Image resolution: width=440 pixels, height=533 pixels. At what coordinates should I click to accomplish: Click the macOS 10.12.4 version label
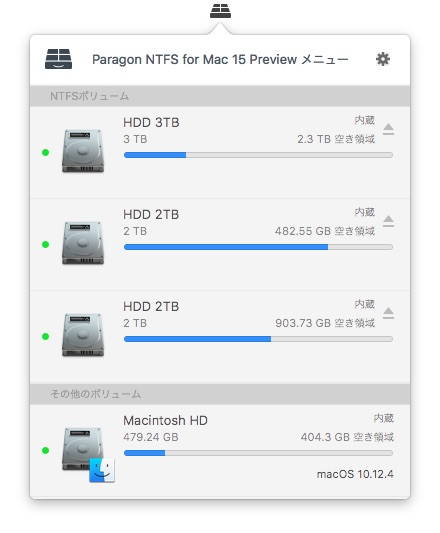tap(355, 474)
